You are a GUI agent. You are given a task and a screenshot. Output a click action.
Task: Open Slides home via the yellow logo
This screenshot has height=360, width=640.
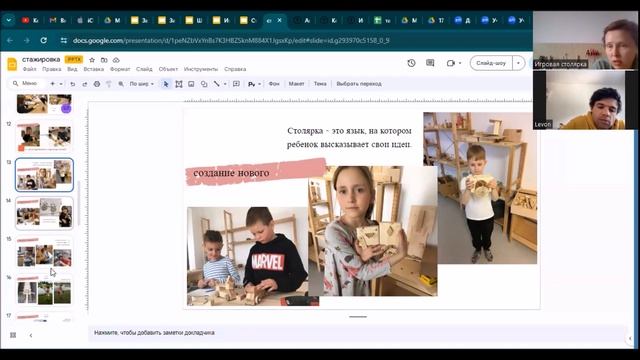pos(12,64)
